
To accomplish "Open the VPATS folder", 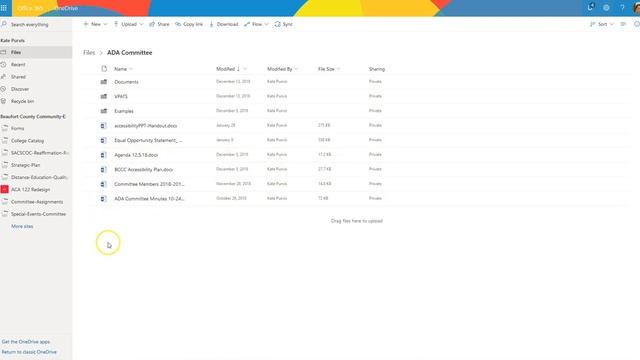I will 121,96.
